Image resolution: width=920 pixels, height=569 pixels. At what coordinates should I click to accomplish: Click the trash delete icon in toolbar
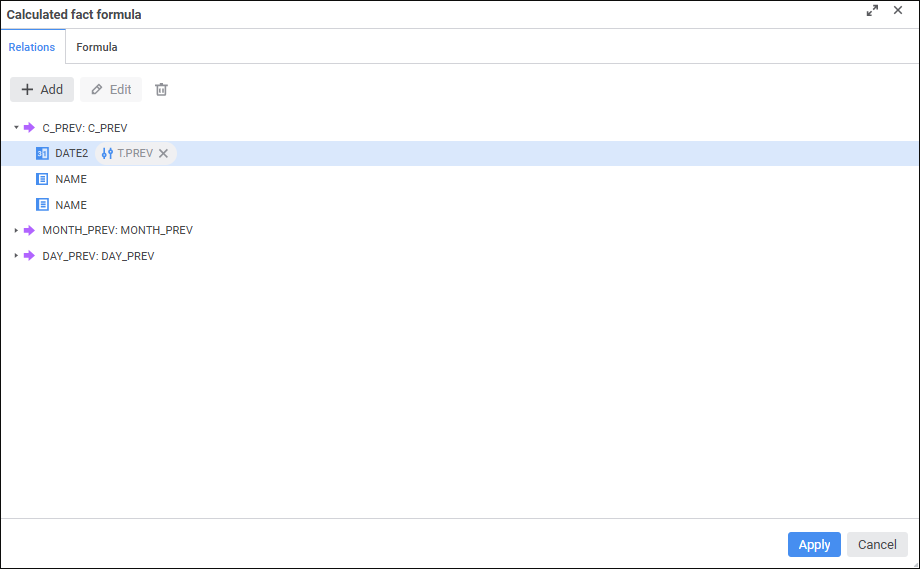point(161,90)
